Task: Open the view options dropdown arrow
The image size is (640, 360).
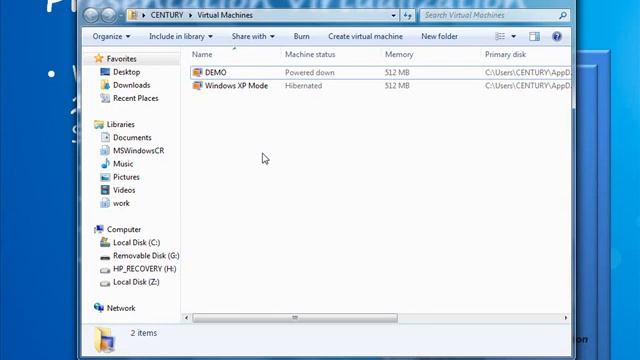Action: point(513,36)
